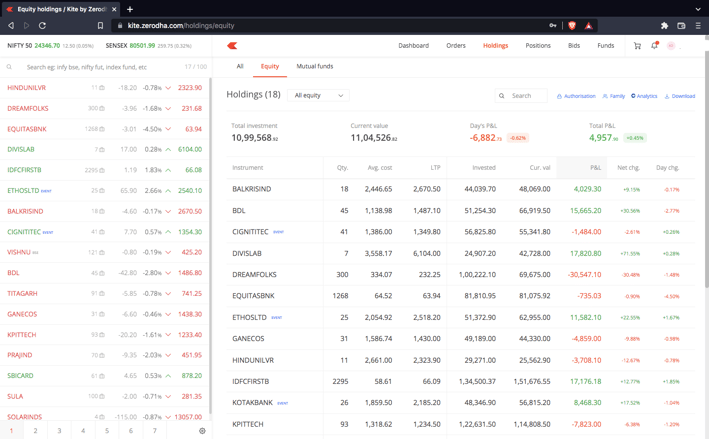This screenshot has width=709, height=439.
Task: Open the cart basket icon
Action: (x=637, y=46)
